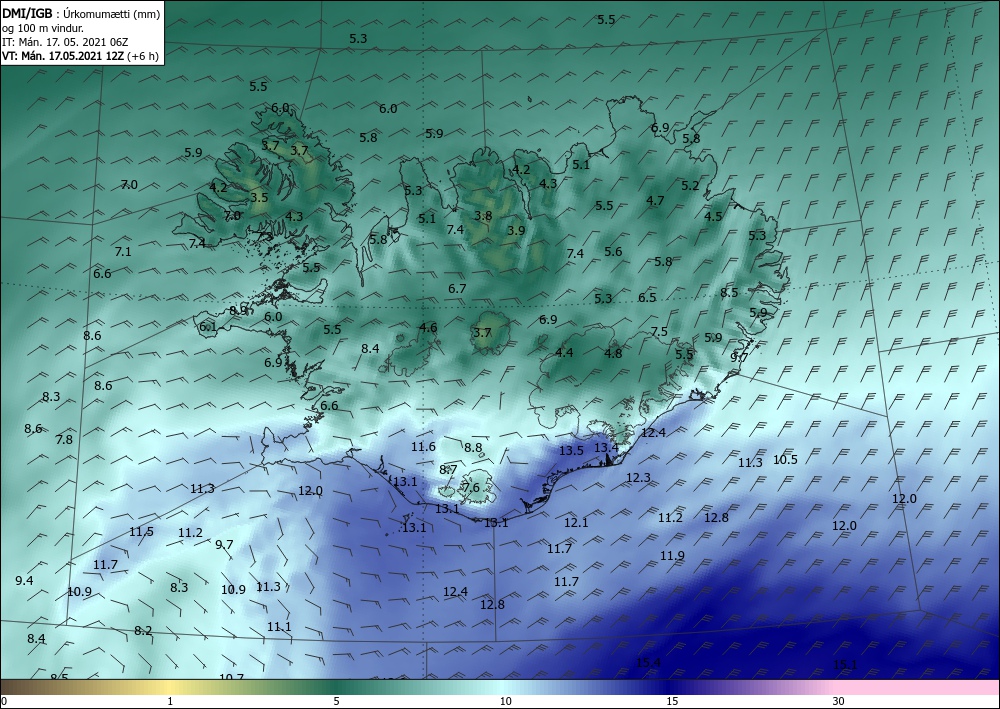Select the 6.7 value label
1000x709 pixels.
(x=457, y=289)
